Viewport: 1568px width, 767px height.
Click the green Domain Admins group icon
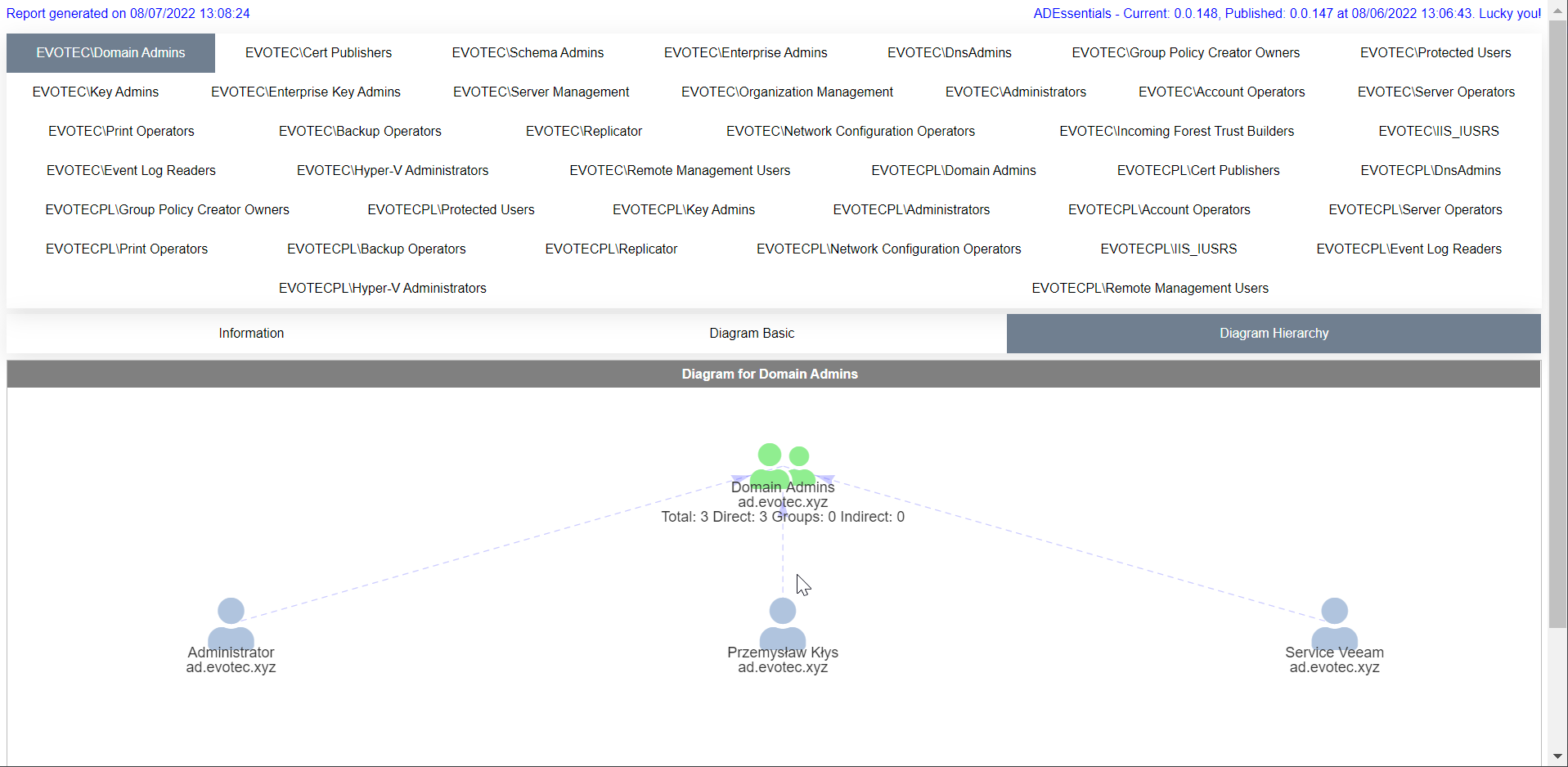click(x=783, y=464)
